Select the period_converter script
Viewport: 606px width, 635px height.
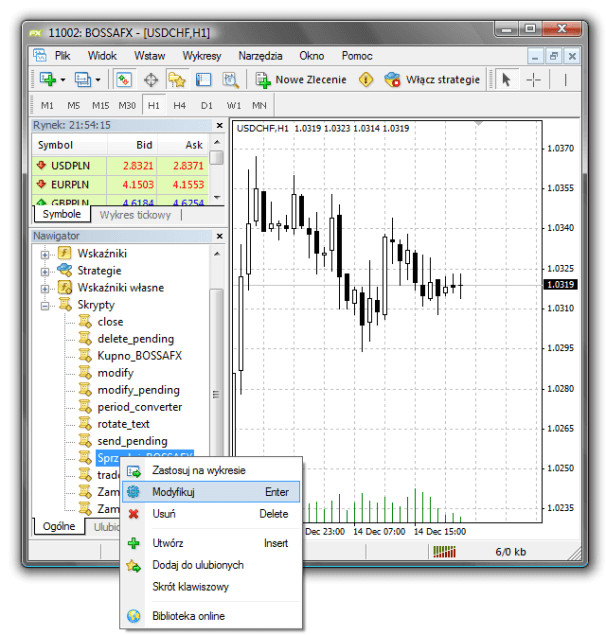(x=140, y=407)
